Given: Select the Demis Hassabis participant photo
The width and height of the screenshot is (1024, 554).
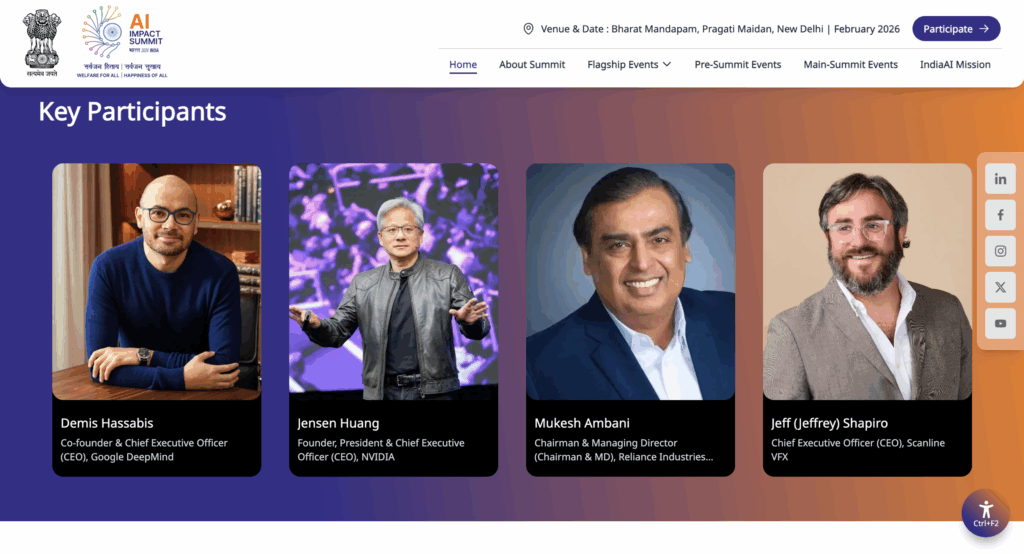Looking at the screenshot, I should (157, 282).
